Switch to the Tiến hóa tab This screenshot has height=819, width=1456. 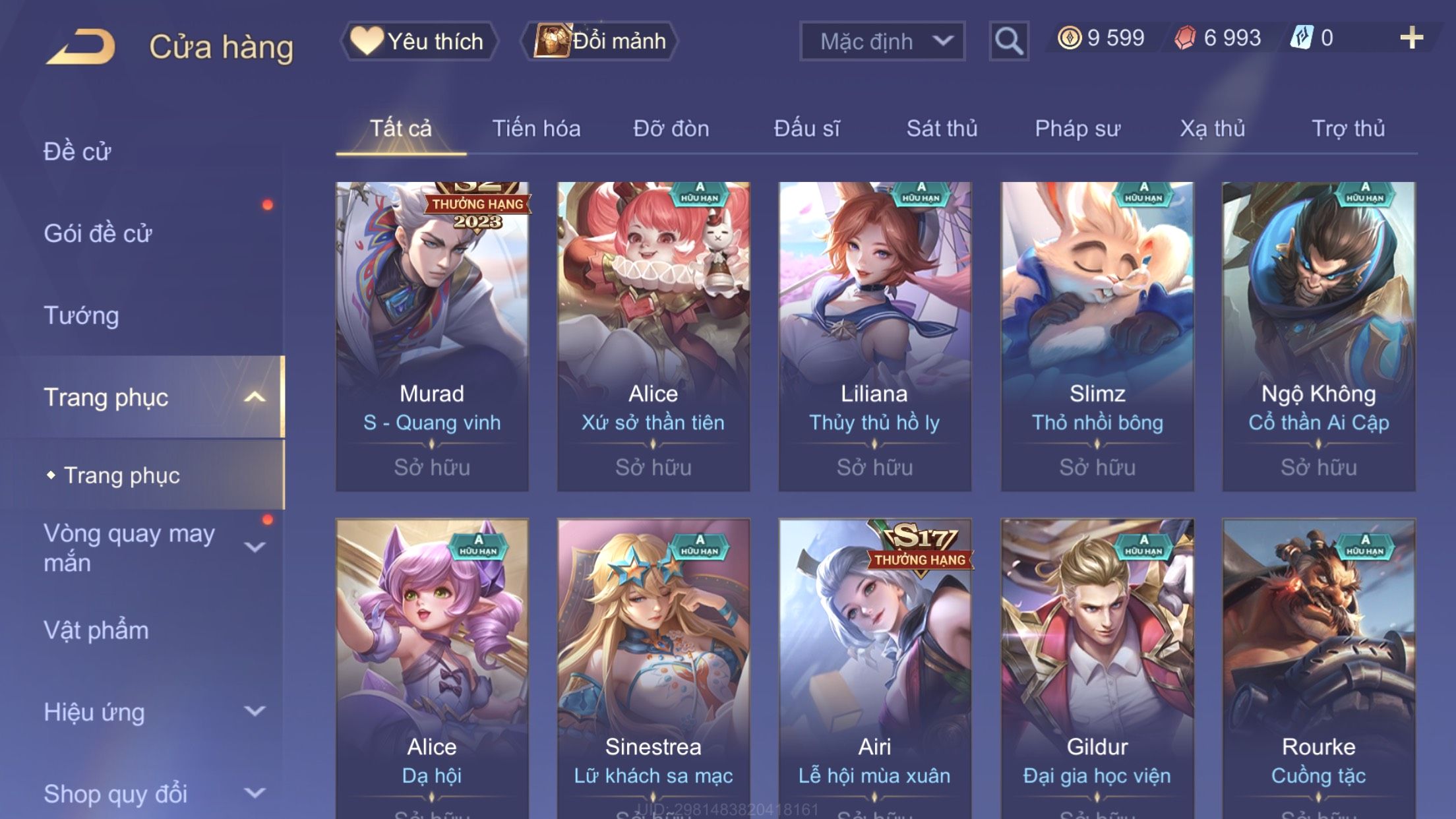tap(536, 129)
